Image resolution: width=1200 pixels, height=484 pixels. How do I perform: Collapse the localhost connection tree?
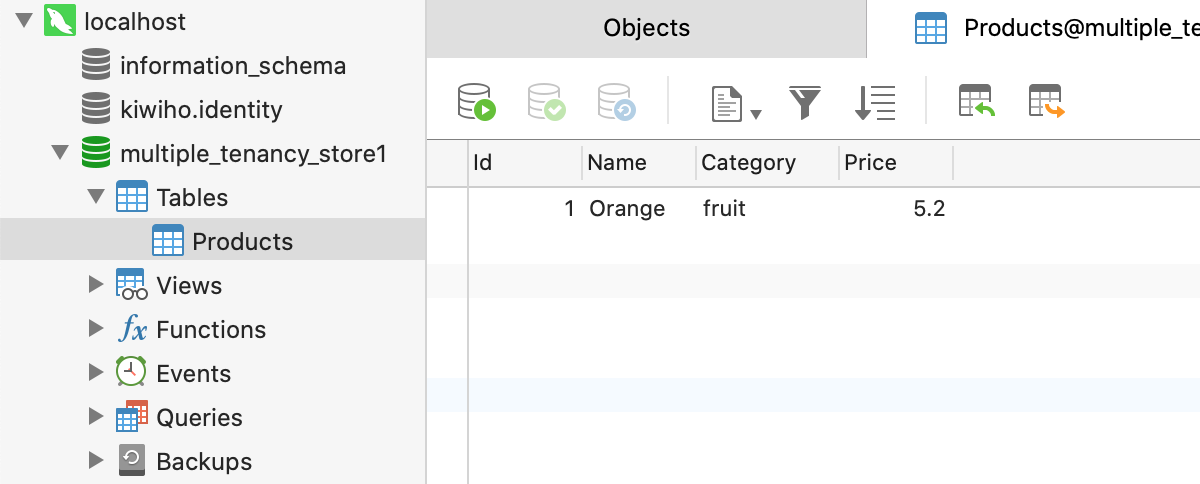[25, 21]
